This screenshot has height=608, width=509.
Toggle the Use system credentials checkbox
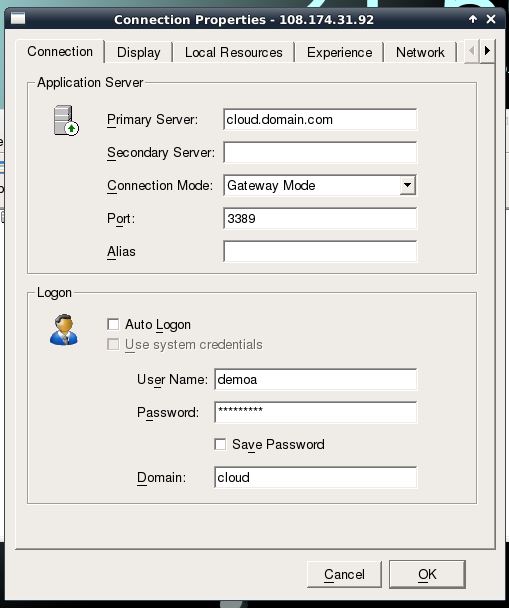(113, 344)
